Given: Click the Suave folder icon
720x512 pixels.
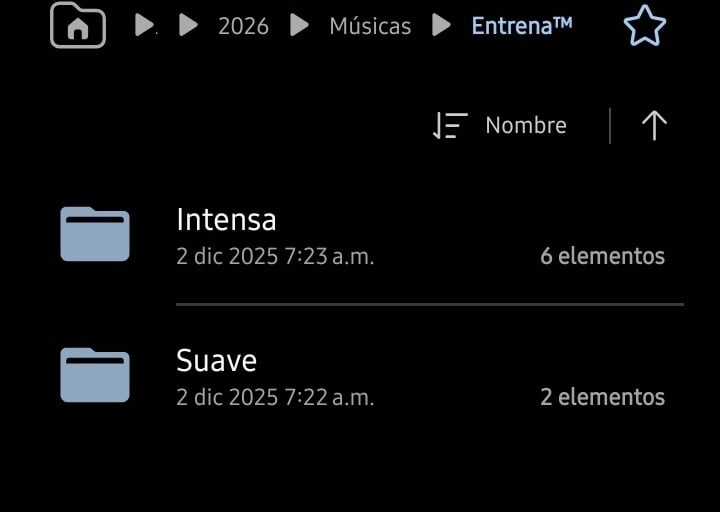Looking at the screenshot, I should click(95, 375).
